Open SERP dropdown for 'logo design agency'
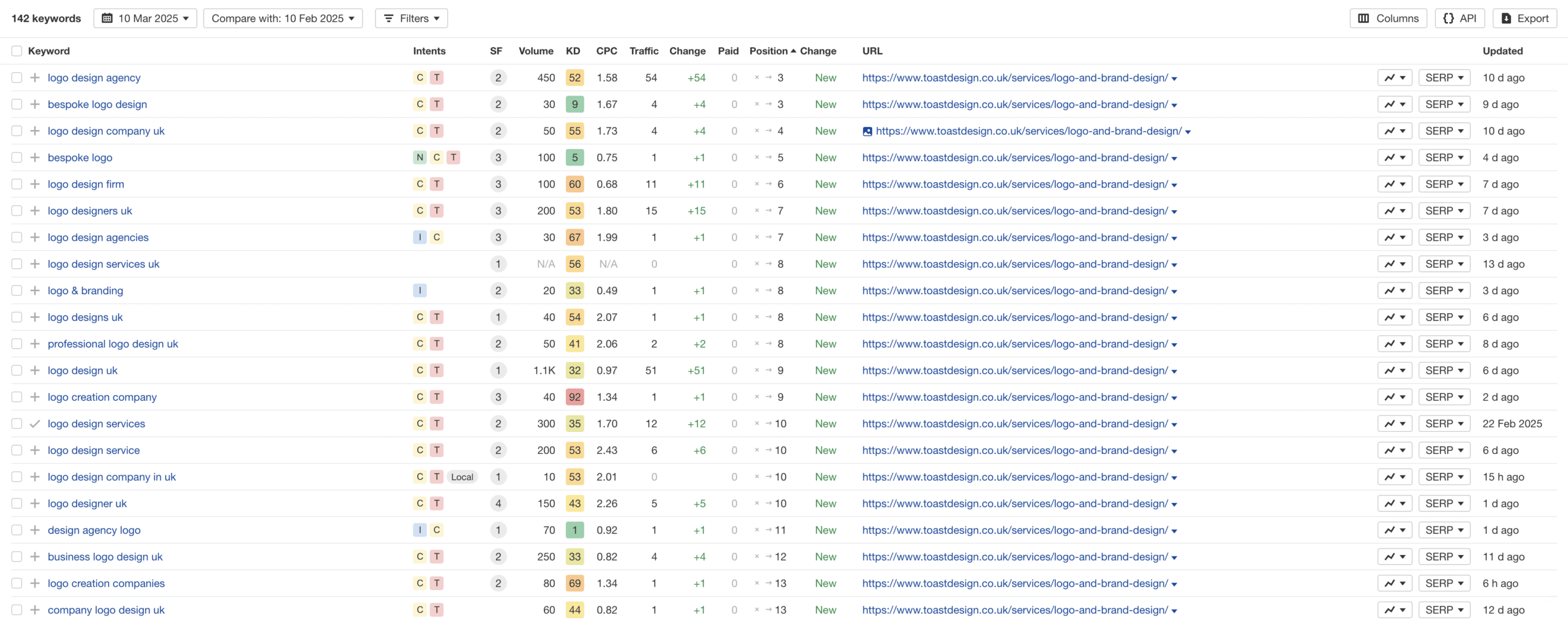This screenshot has width=1568, height=625. (1444, 78)
